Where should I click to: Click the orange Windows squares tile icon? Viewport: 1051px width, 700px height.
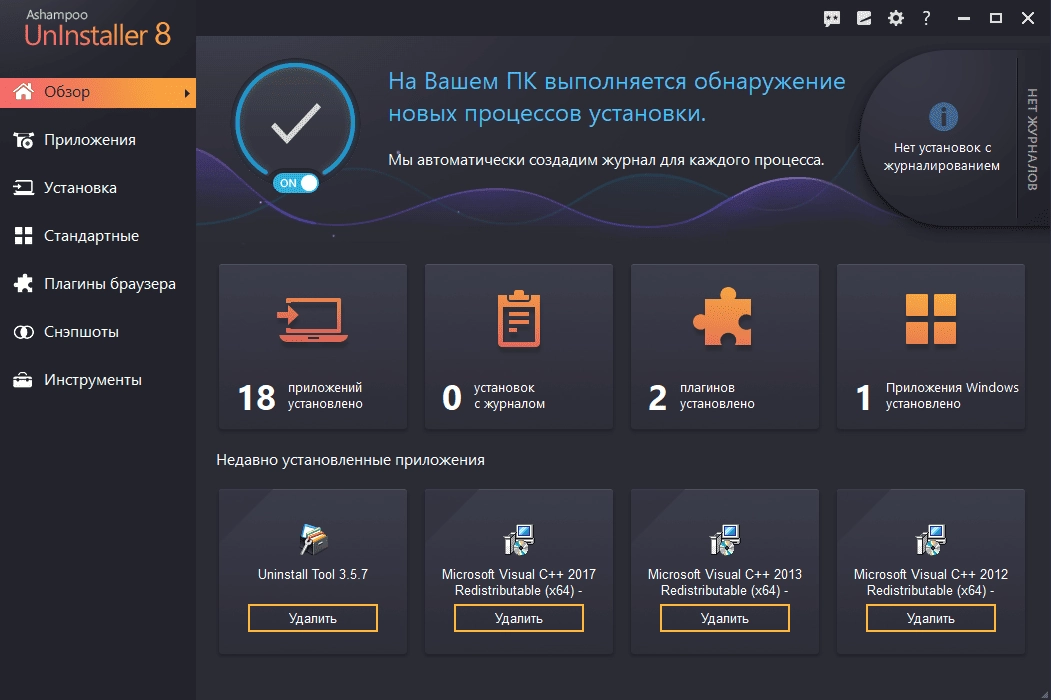tap(930, 318)
